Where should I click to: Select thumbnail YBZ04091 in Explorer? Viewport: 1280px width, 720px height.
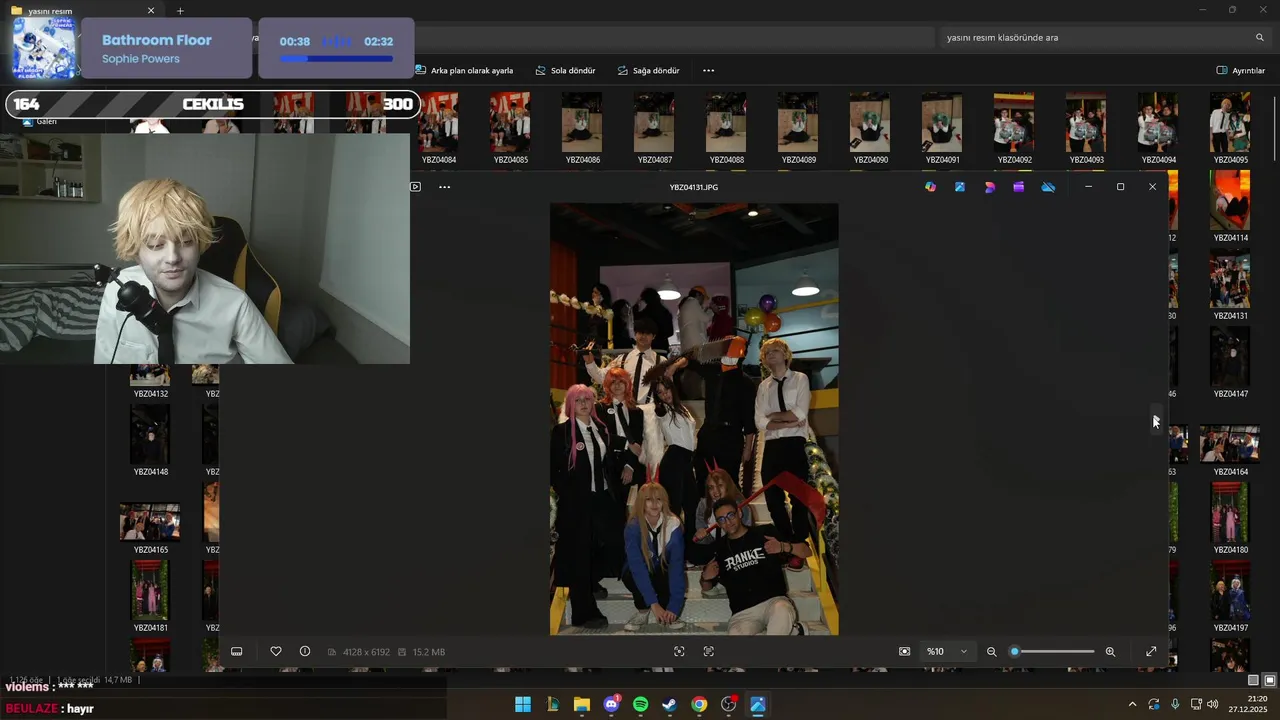click(942, 128)
